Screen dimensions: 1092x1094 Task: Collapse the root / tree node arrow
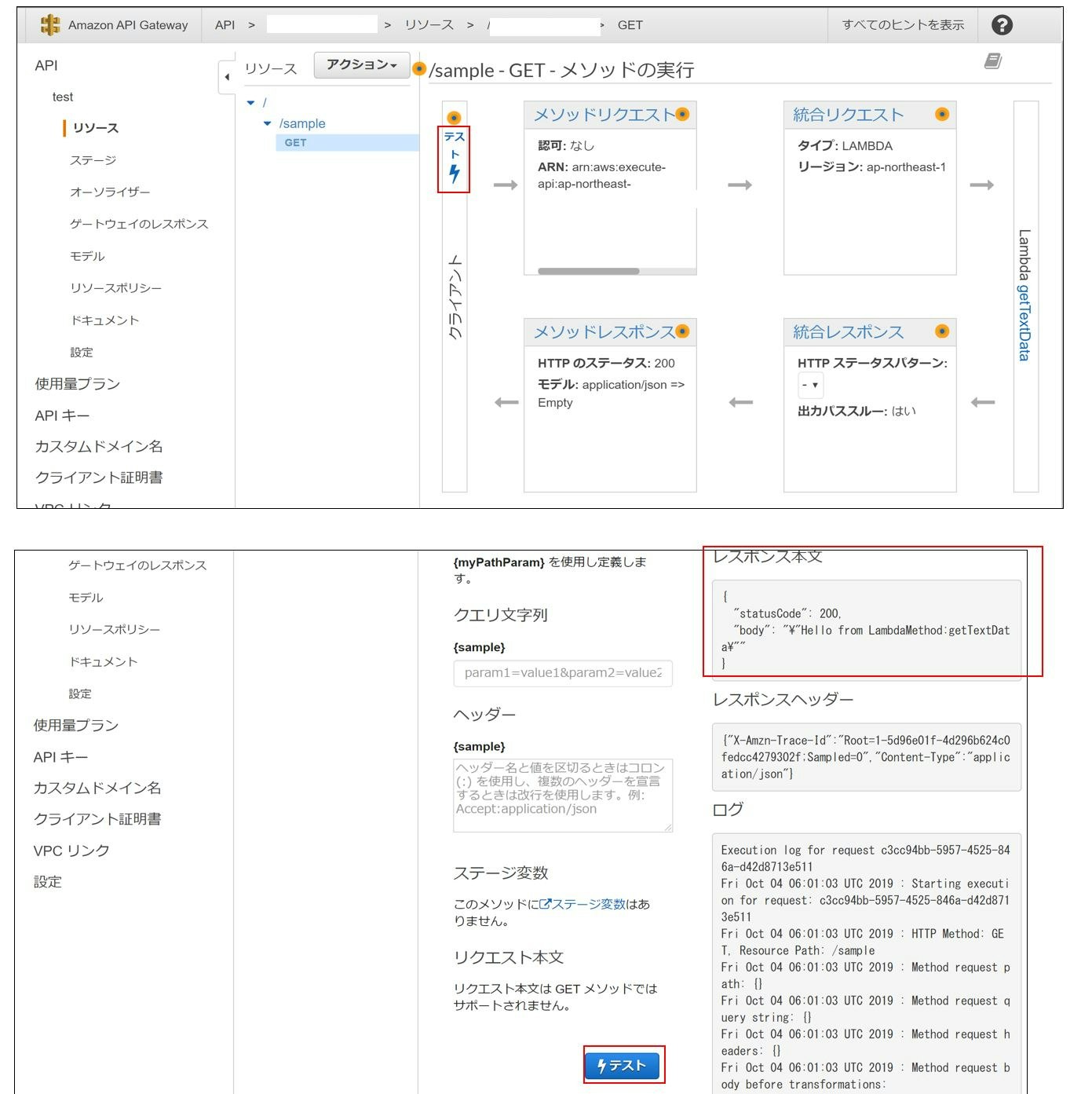pyautogui.click(x=250, y=103)
